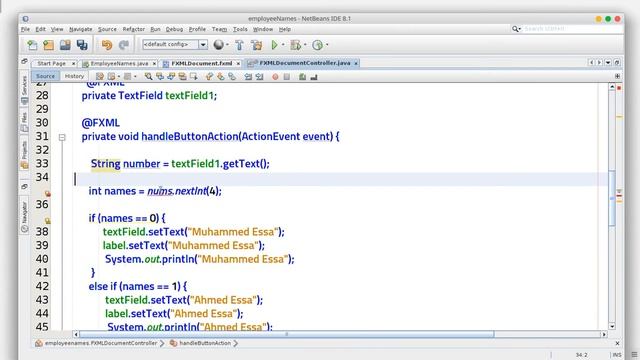
Task: Click the error glyph beside line 35
Action: [x=48, y=193]
